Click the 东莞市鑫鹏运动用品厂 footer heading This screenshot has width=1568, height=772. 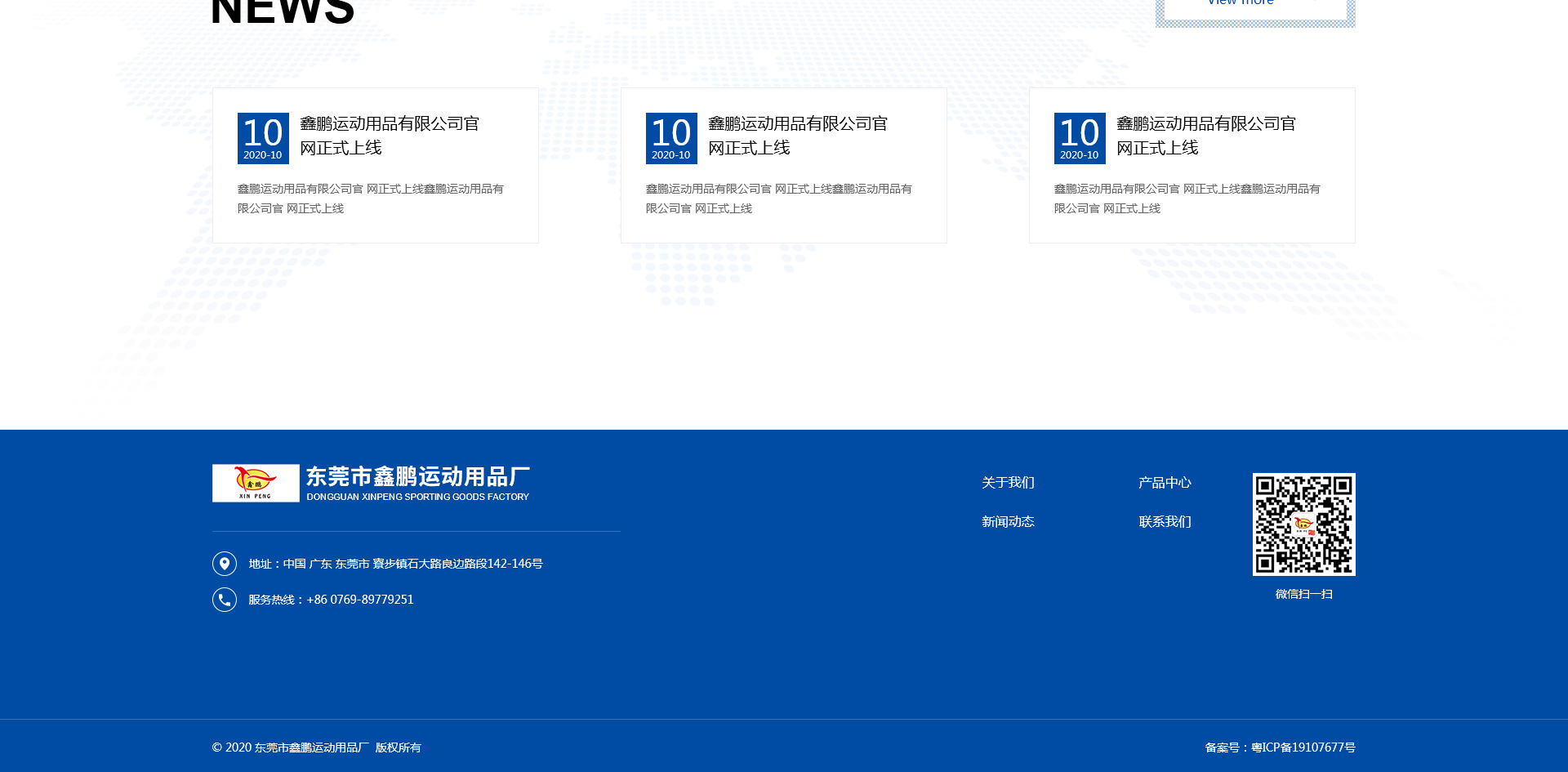[418, 476]
